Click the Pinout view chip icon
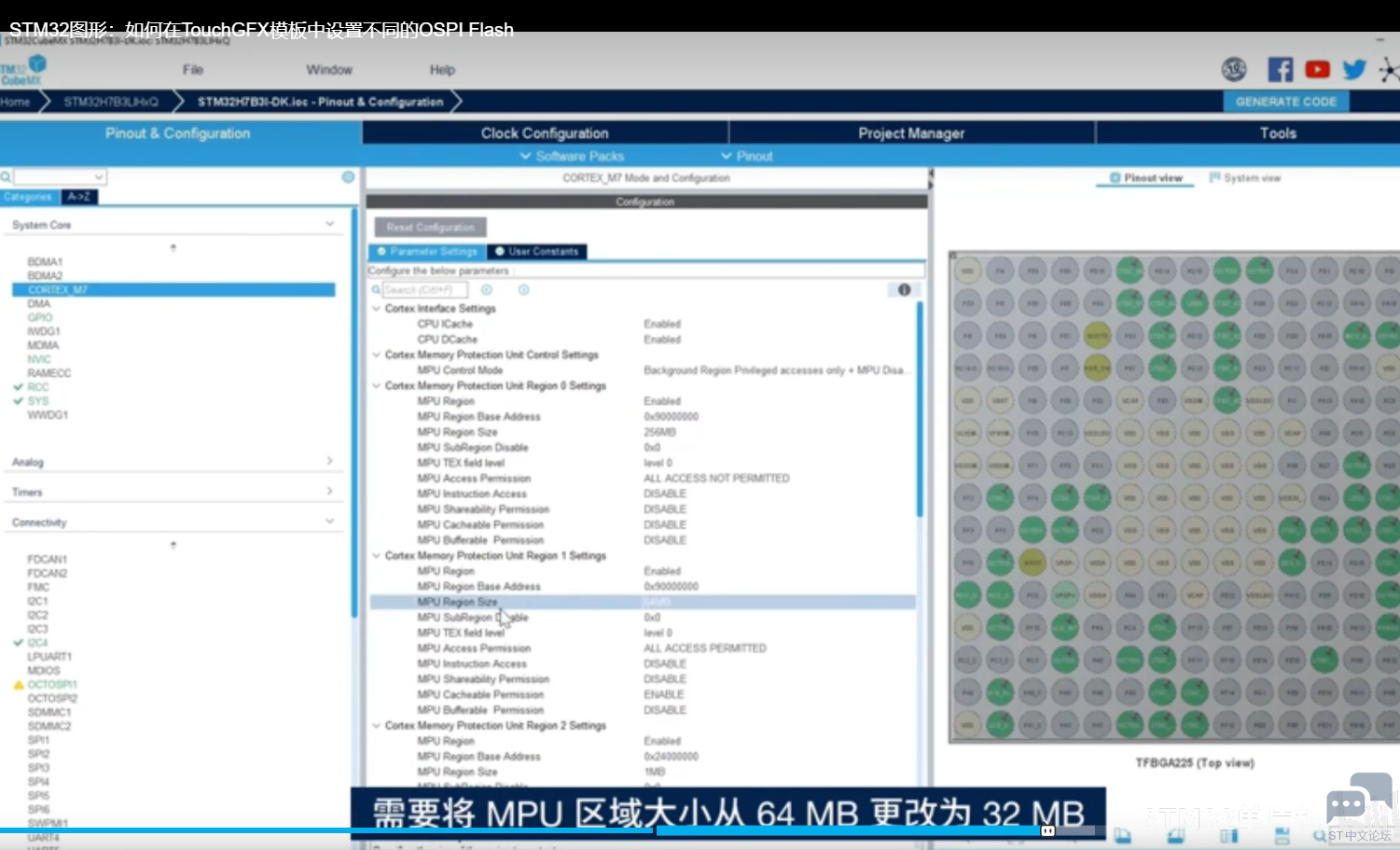This screenshot has height=850, width=1400. point(1115,177)
